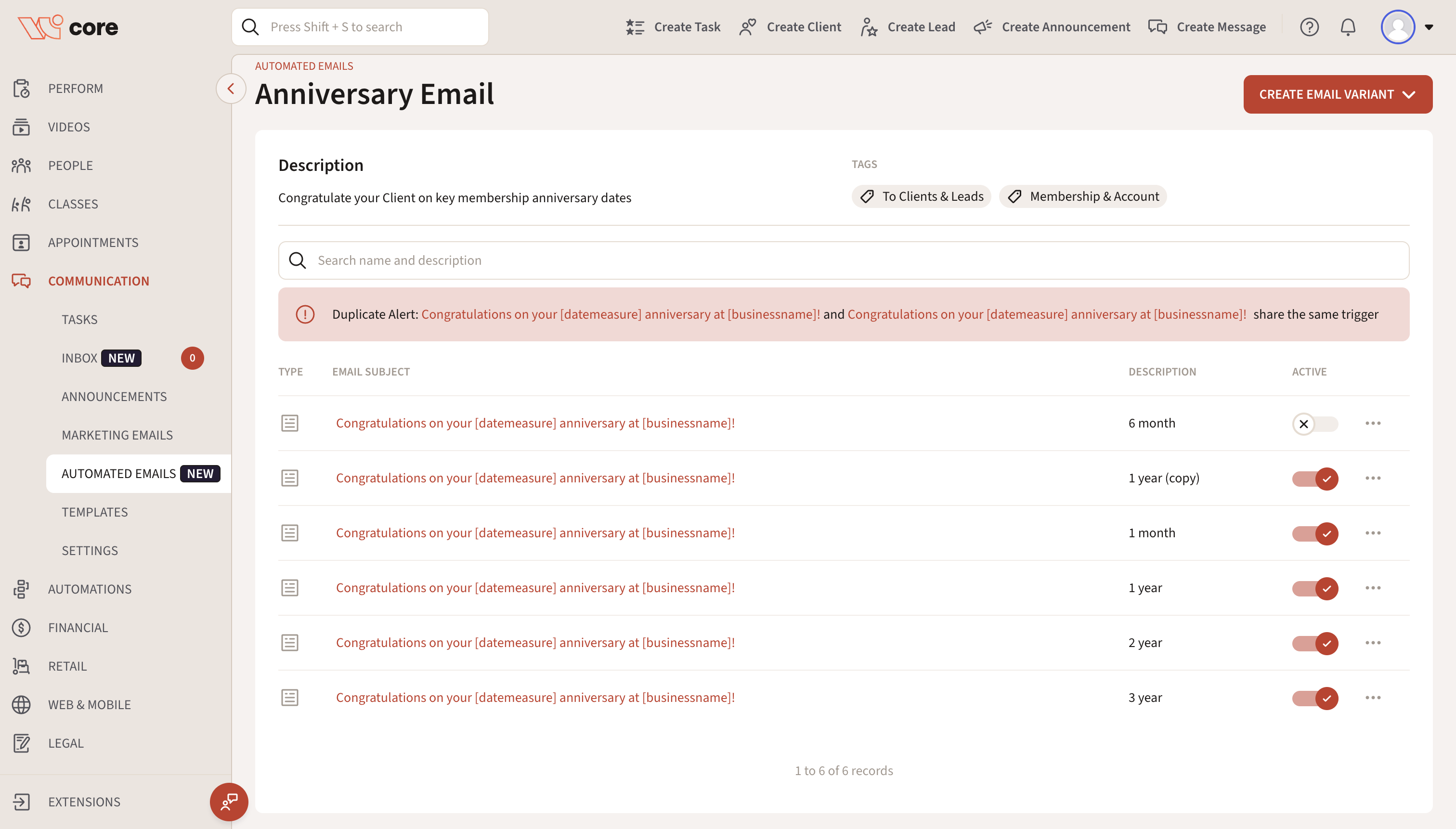This screenshot has width=1456, height=829.
Task: Go to Marketing Emails in sidebar
Action: (x=117, y=435)
